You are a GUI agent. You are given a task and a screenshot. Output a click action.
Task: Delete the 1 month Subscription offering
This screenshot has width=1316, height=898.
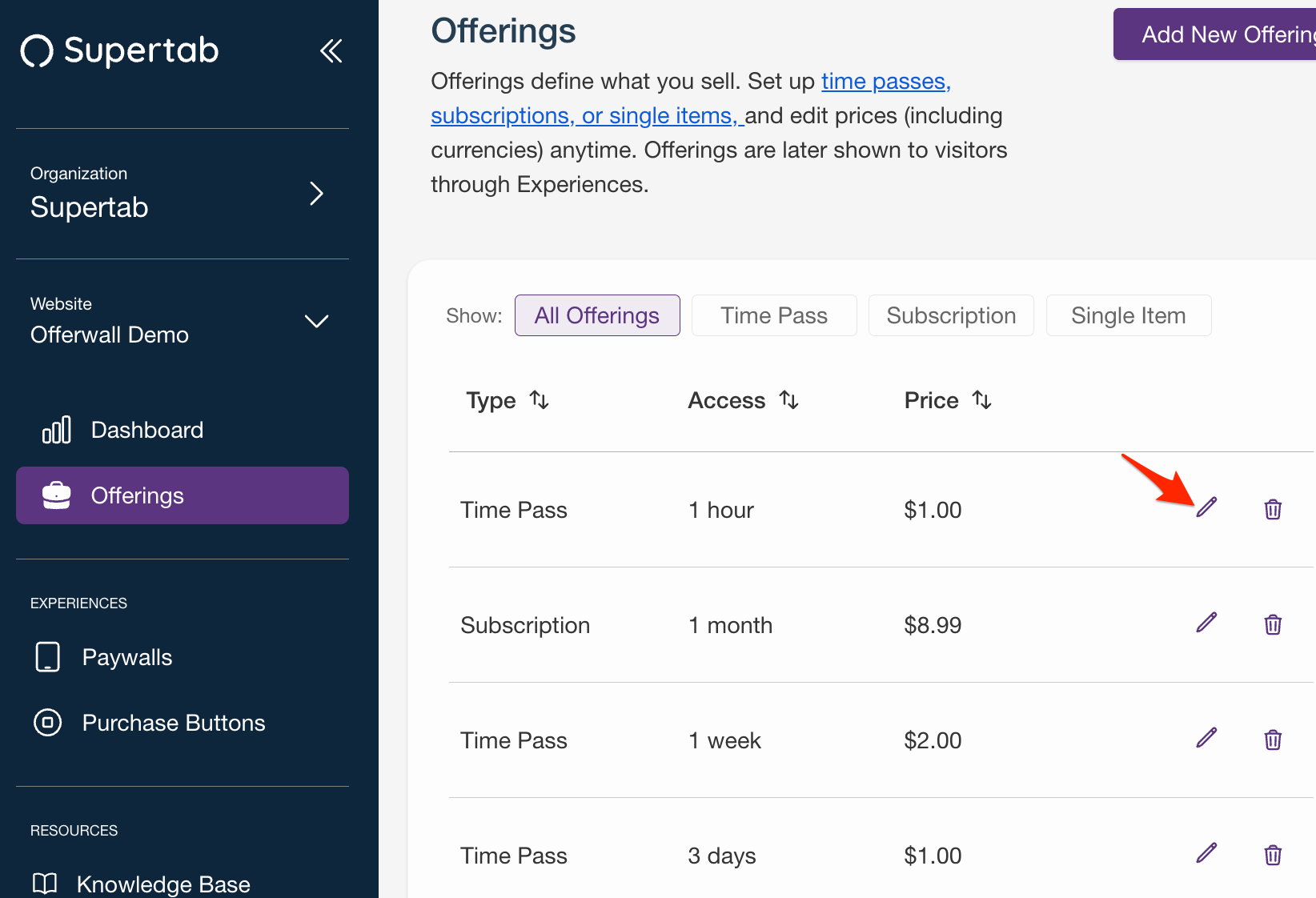point(1273,624)
